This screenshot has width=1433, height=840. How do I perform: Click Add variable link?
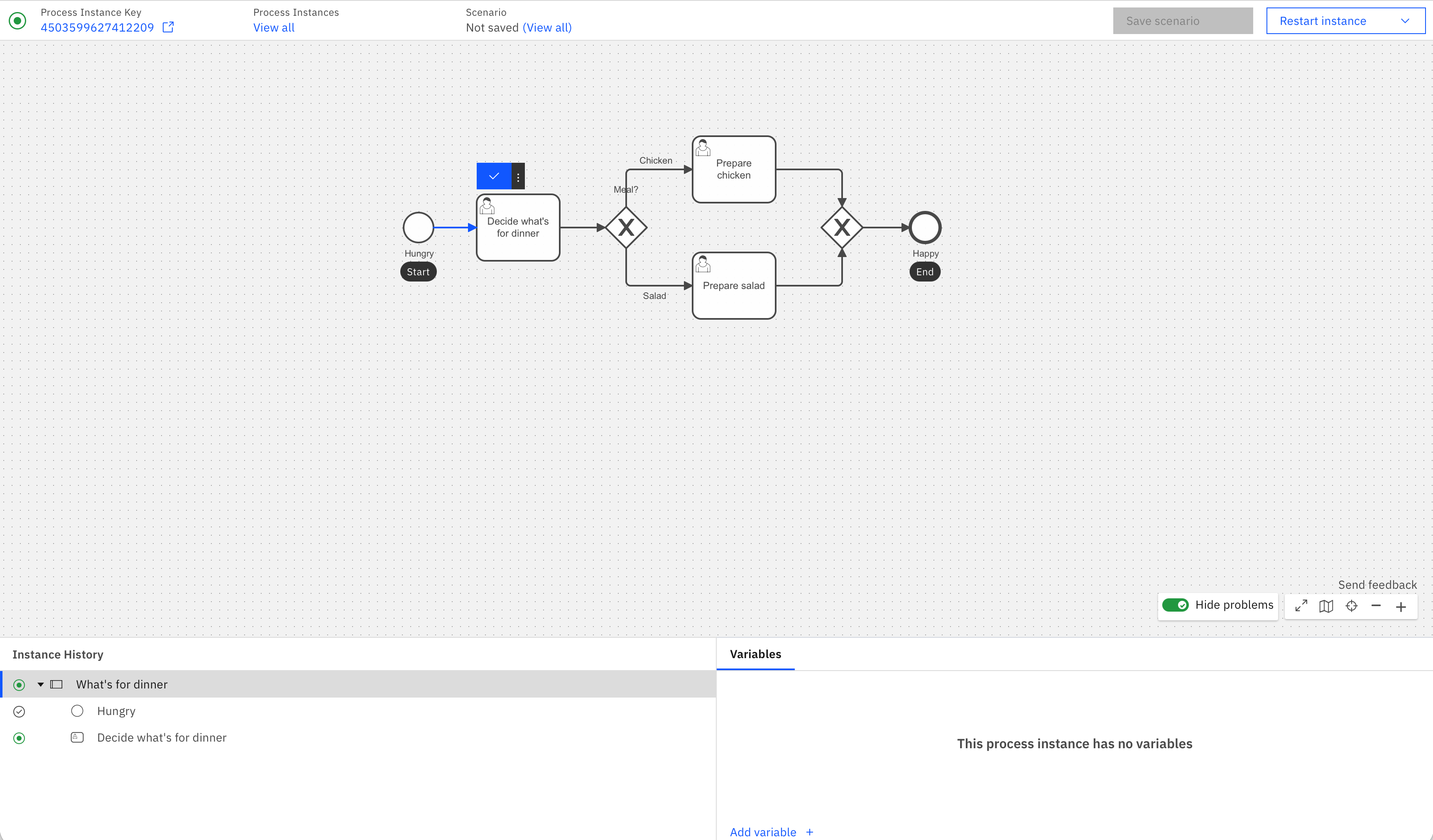763,832
